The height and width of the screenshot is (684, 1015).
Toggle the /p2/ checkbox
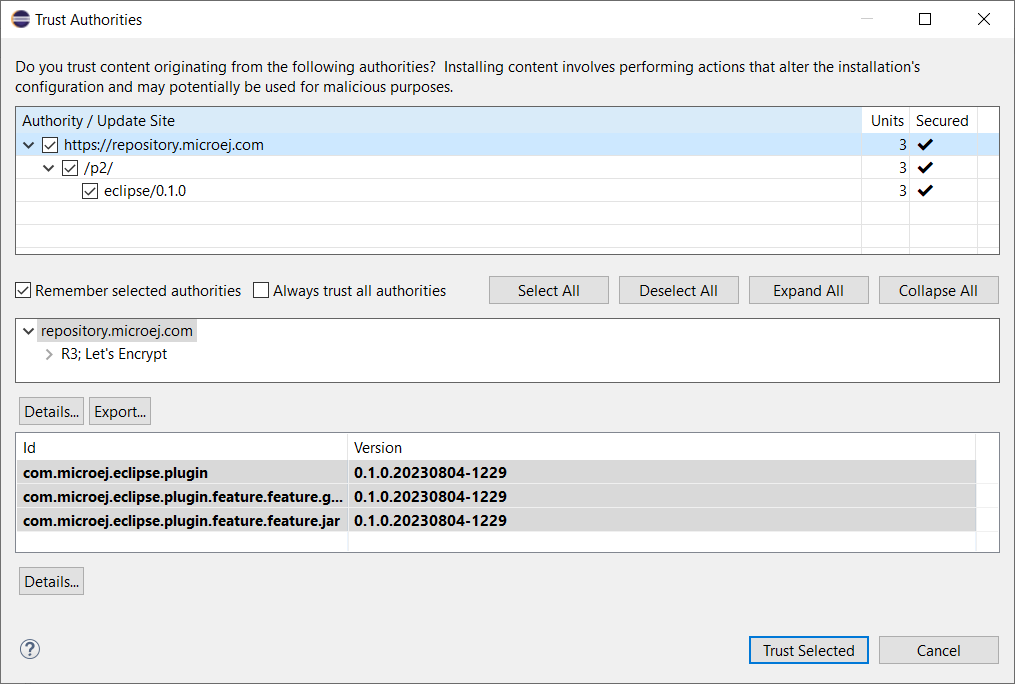(x=70, y=168)
